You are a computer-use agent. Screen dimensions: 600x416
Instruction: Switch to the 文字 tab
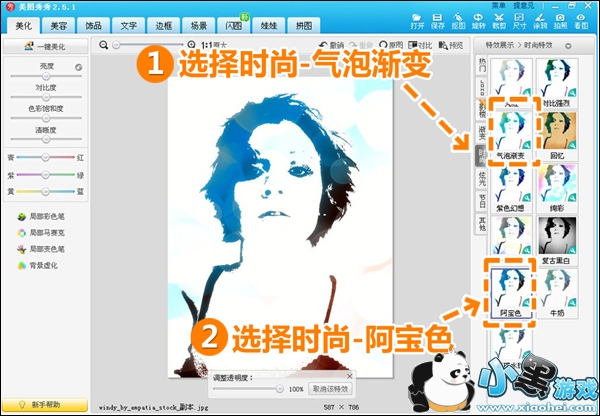129,26
